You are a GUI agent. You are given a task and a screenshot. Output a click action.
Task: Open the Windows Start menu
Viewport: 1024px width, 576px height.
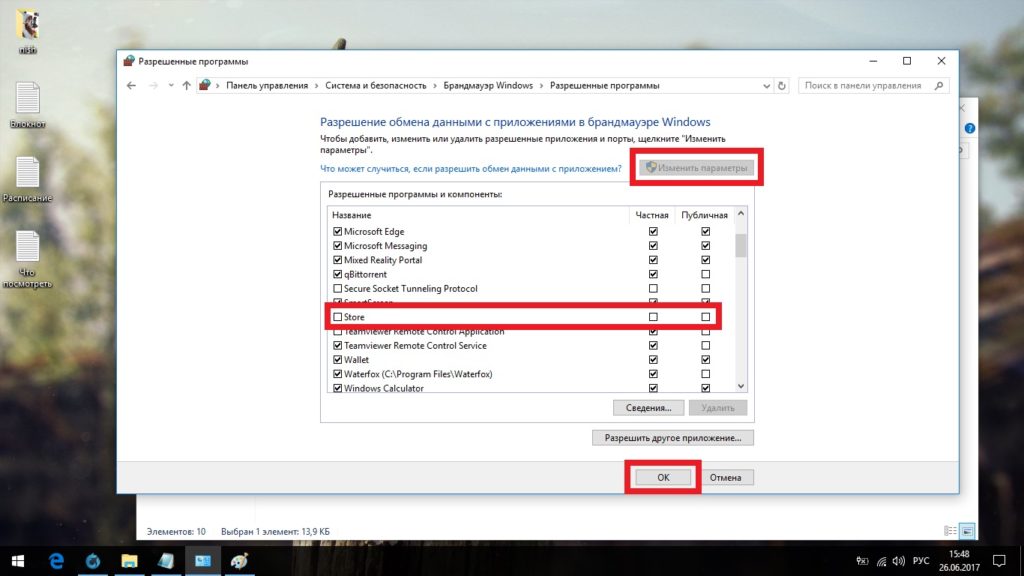coord(18,561)
